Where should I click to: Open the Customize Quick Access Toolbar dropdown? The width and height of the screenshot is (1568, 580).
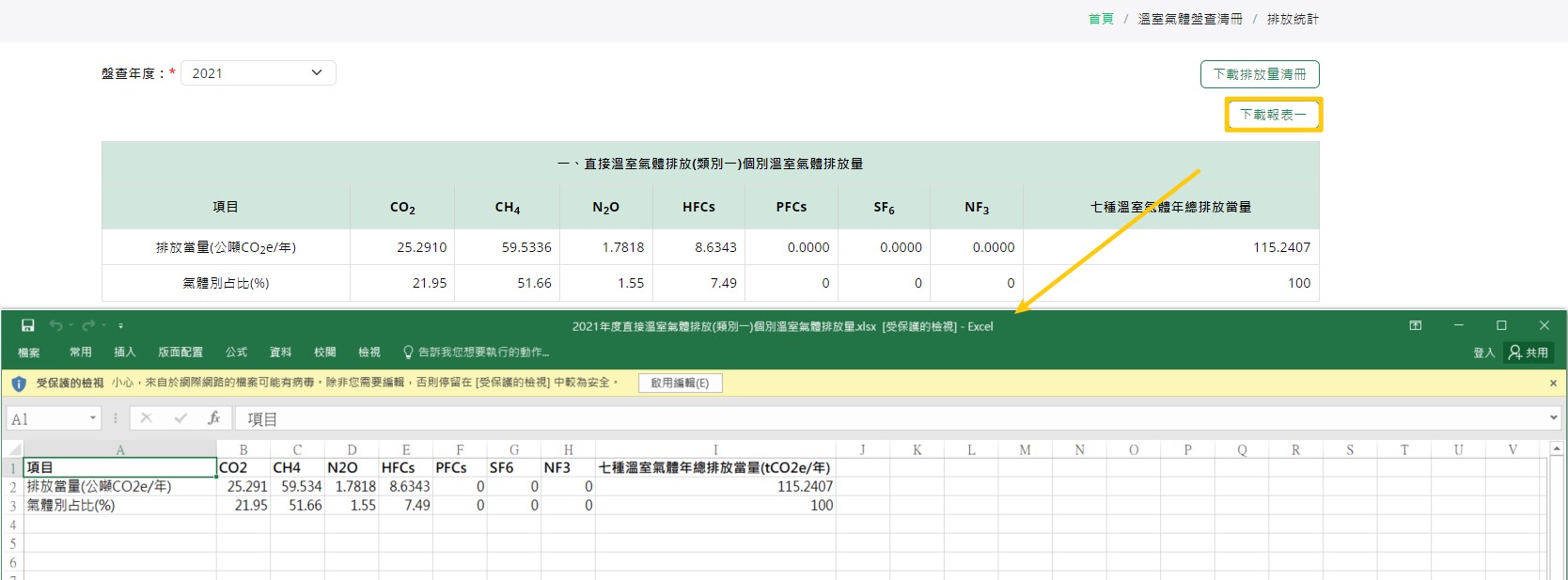[120, 326]
